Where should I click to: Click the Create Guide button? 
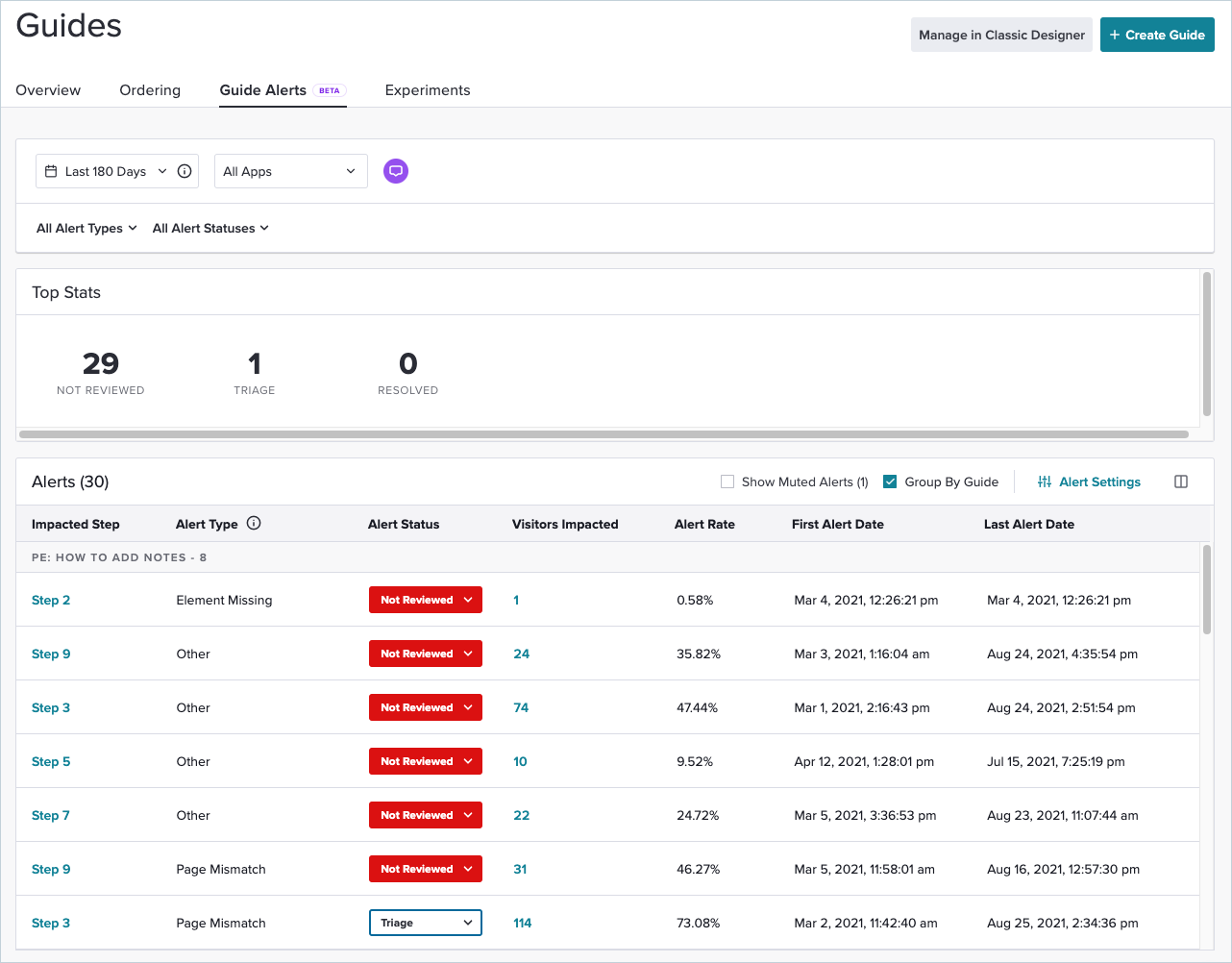click(x=1157, y=35)
